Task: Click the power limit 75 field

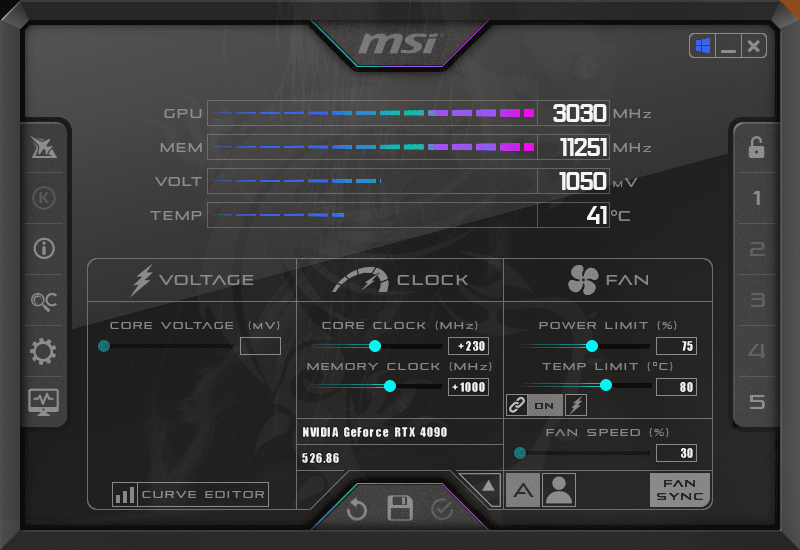Action: point(677,346)
